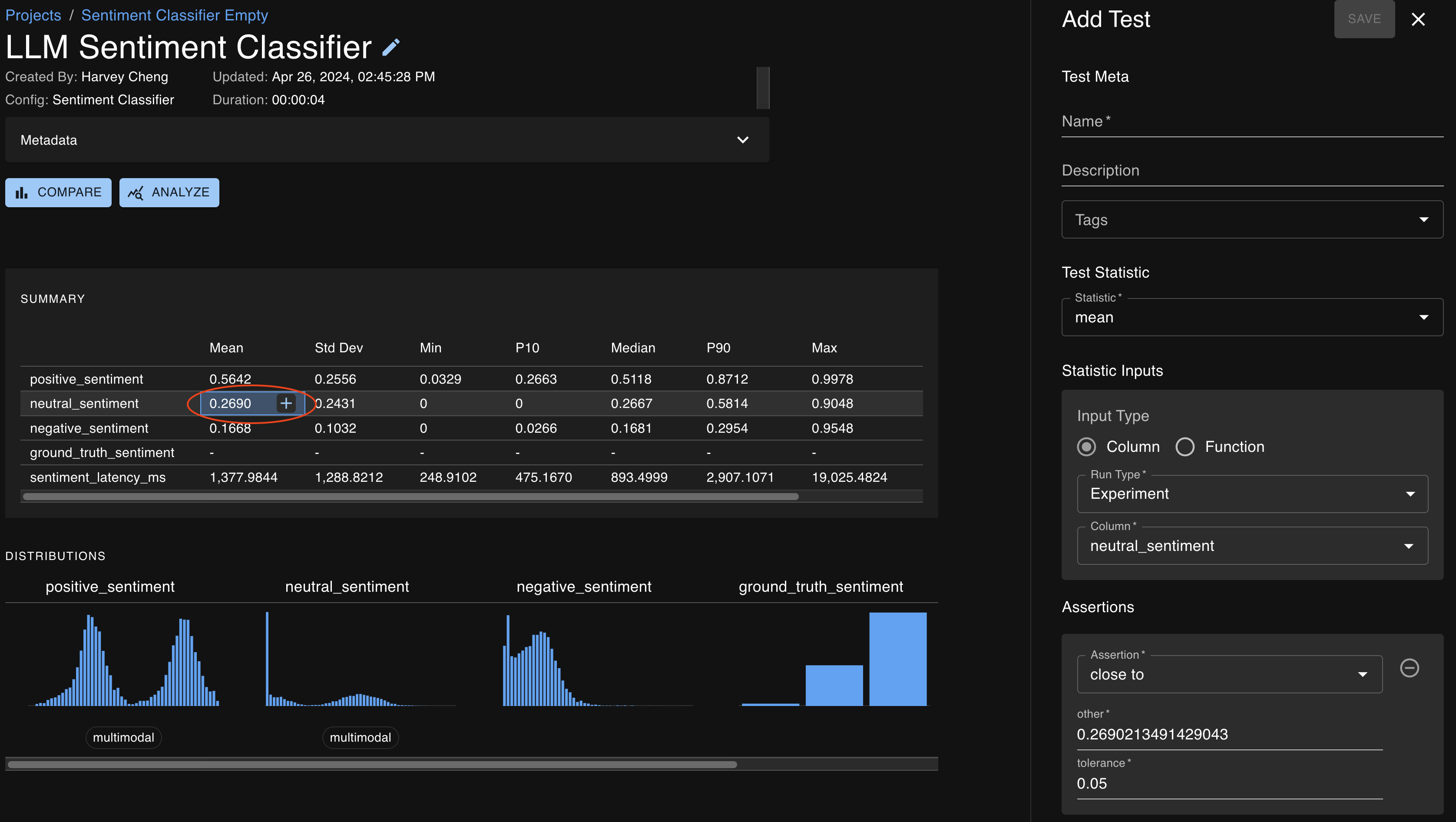The height and width of the screenshot is (822, 1456).
Task: Open the Tags dropdown arrow
Action: click(1423, 219)
